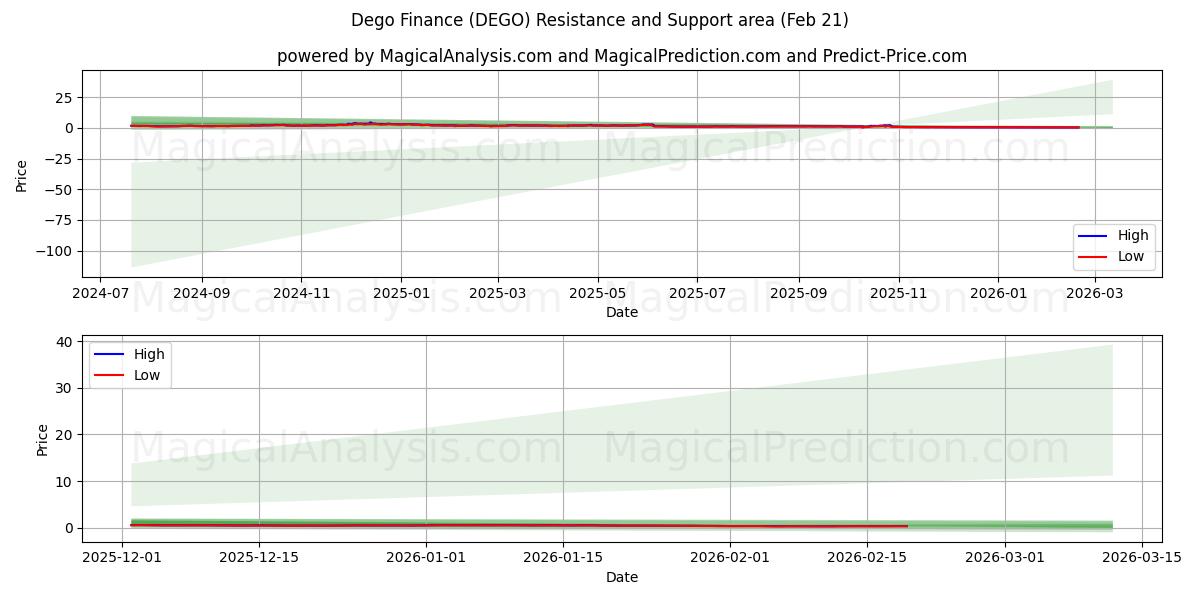Click the lower chart date label 2026-02-15

(x=866, y=558)
